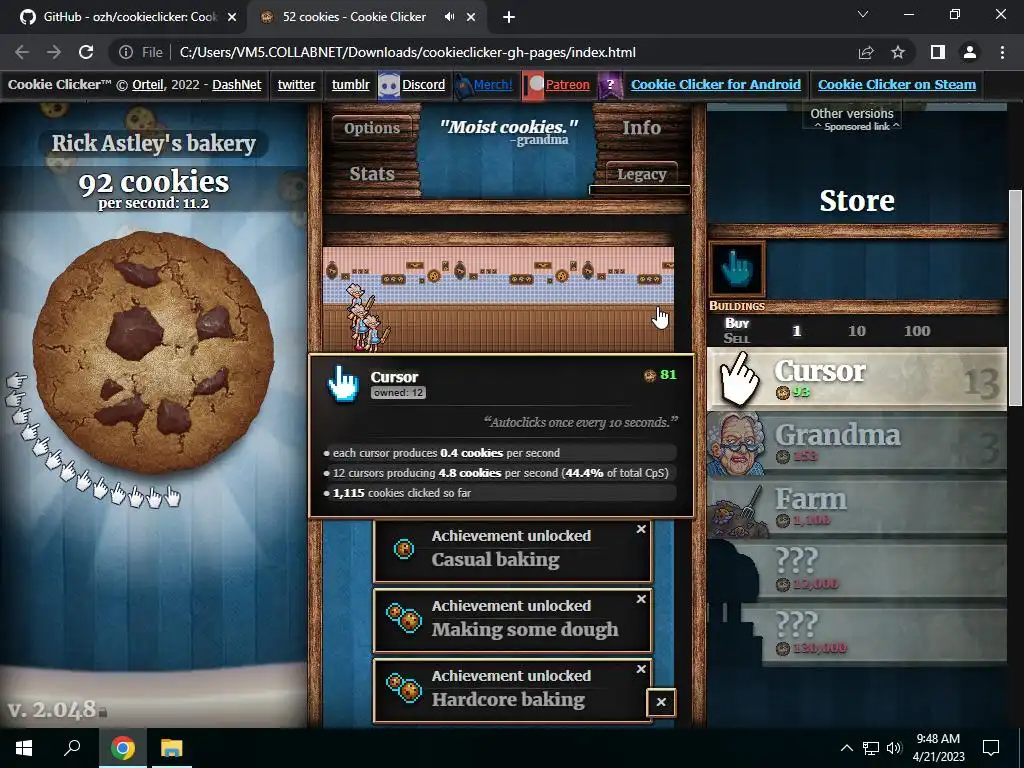Screen dimensions: 1024x768
Task: Open the Options menu
Action: pos(372,128)
